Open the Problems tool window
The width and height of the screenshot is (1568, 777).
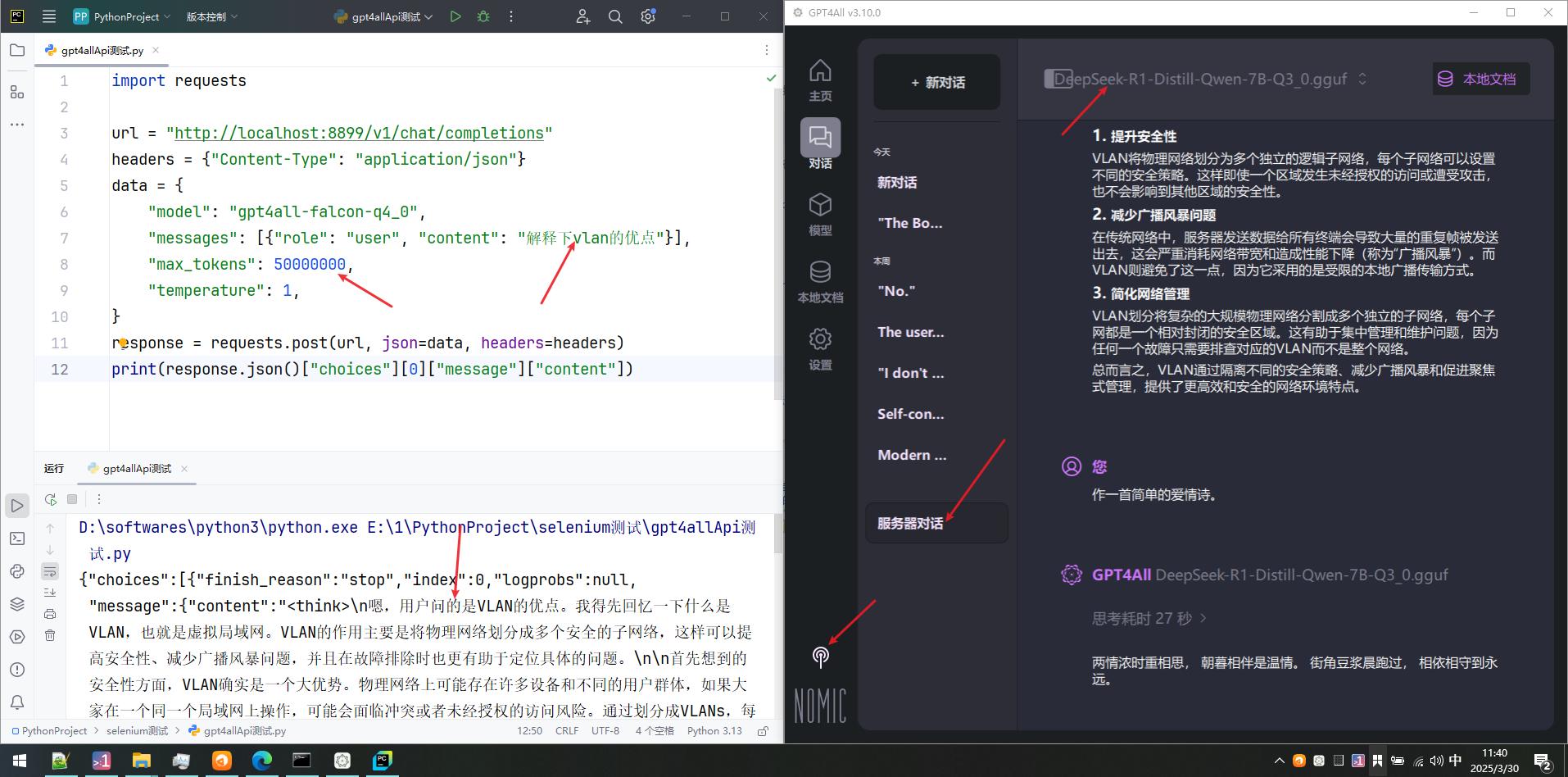click(x=17, y=670)
